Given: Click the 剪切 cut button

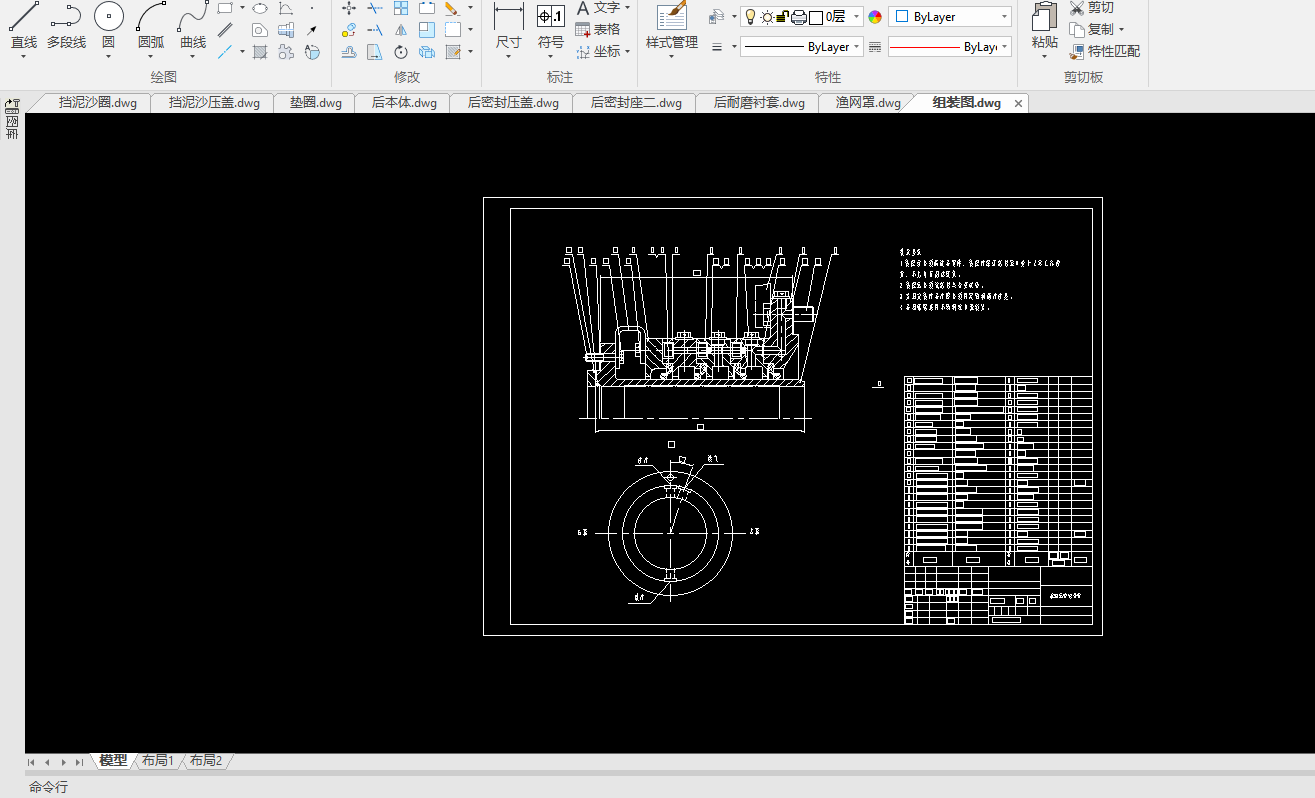Looking at the screenshot, I should coord(1091,8).
